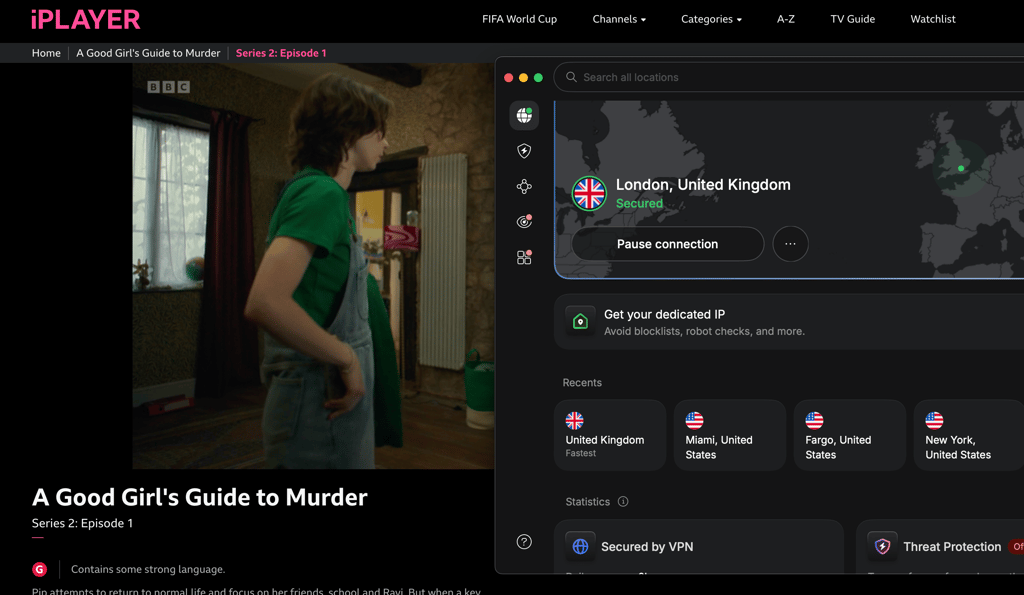
Task: Click the green Secured status text
Action: tap(639, 203)
